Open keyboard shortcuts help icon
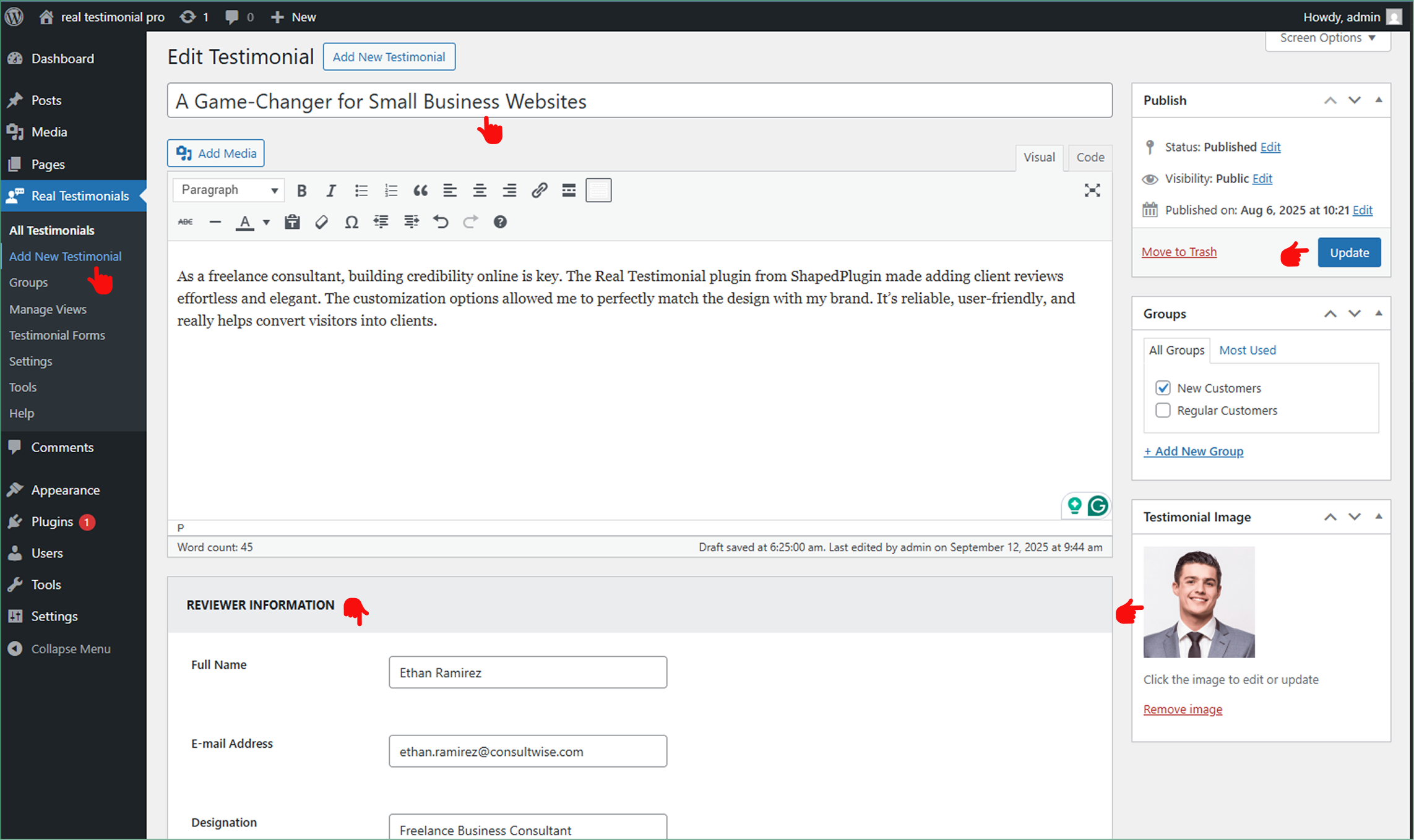This screenshot has width=1414, height=840. click(500, 222)
